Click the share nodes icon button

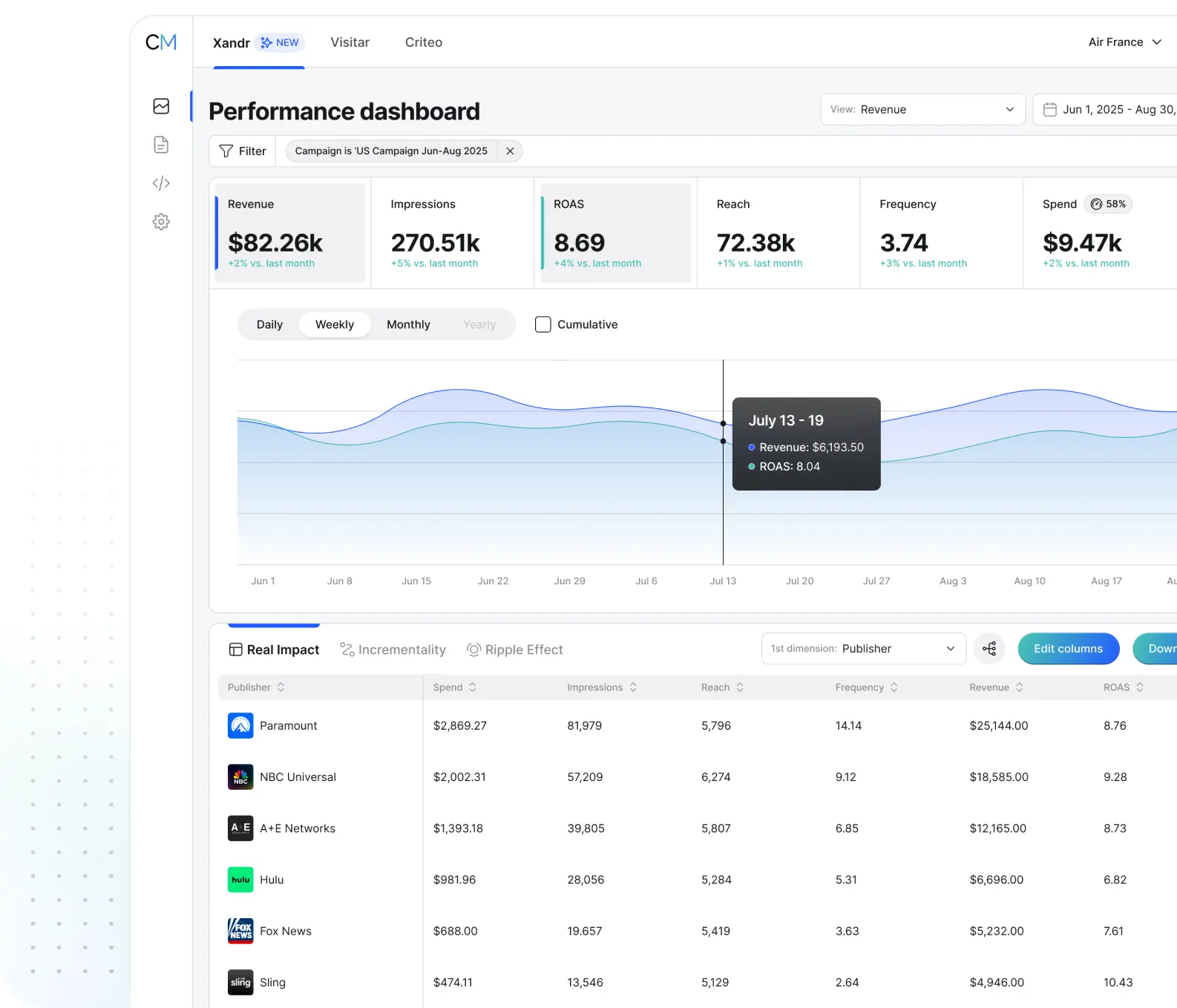(x=989, y=649)
